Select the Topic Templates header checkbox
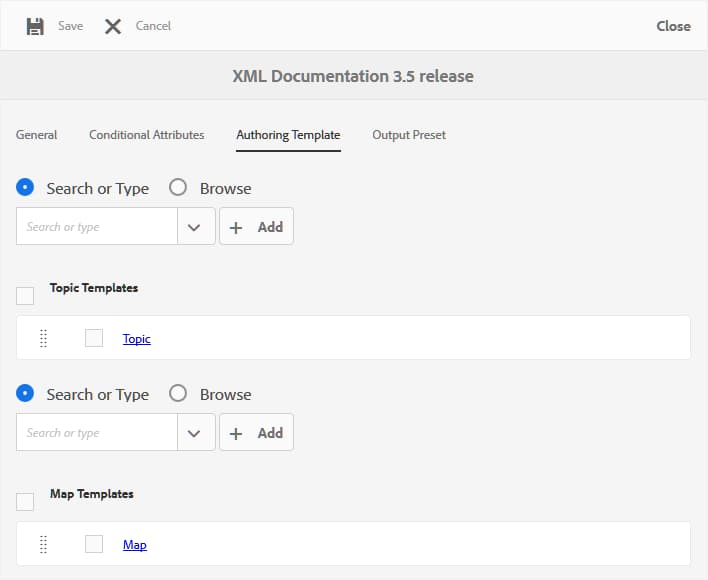The width and height of the screenshot is (708, 580). coord(25,295)
